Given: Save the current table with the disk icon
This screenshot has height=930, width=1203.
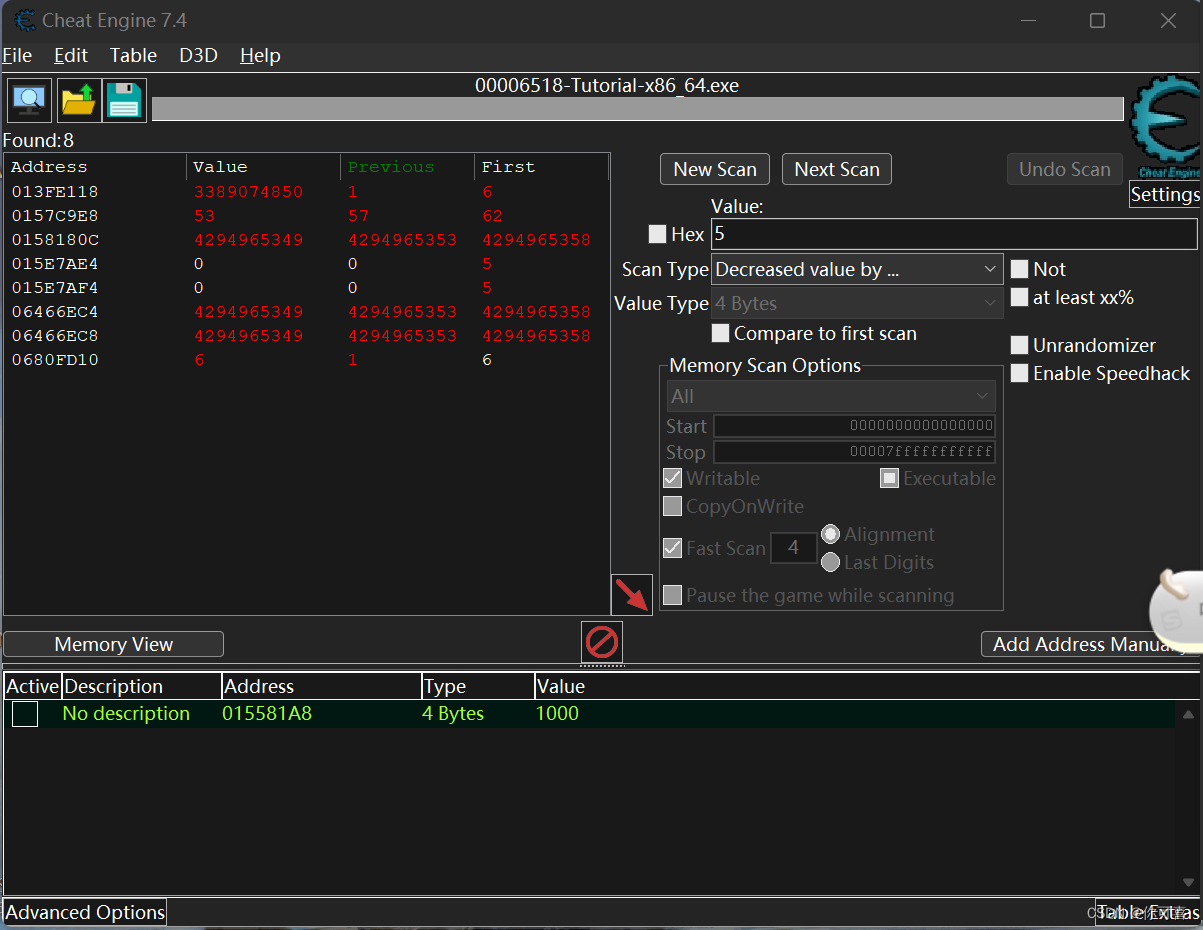Looking at the screenshot, I should click(123, 99).
